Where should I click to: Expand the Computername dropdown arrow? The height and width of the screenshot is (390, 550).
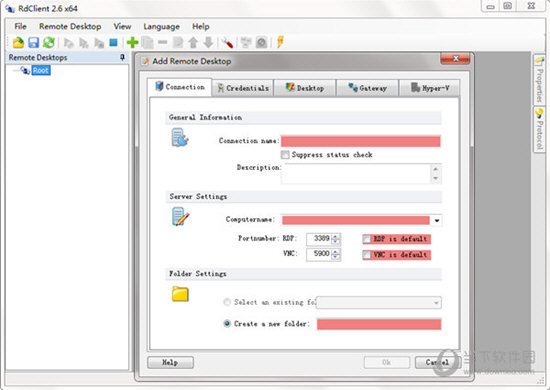pyautogui.click(x=436, y=220)
